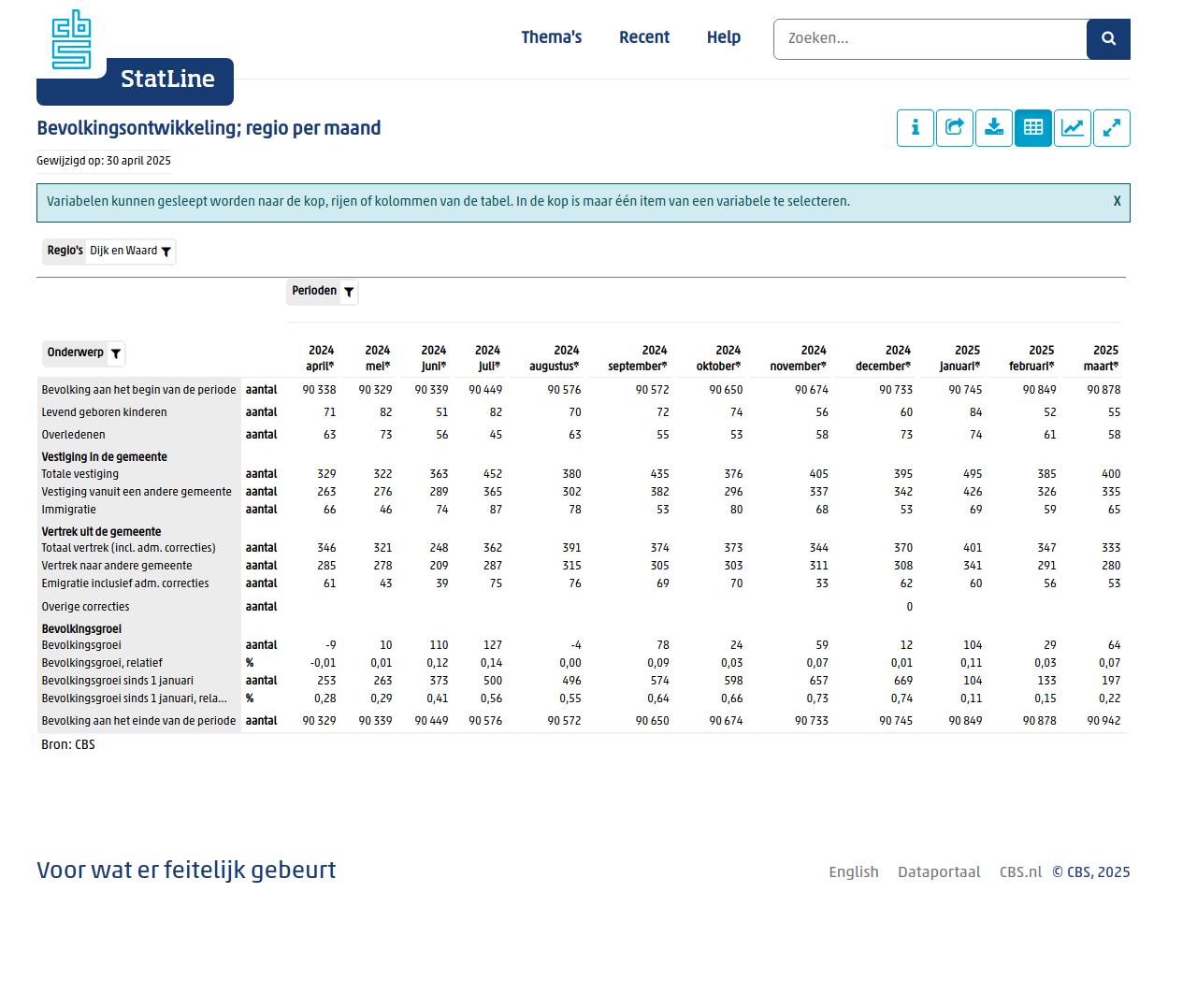The height and width of the screenshot is (1008, 1197).
Task: Click row label 'Overledenen'
Action: click(73, 435)
